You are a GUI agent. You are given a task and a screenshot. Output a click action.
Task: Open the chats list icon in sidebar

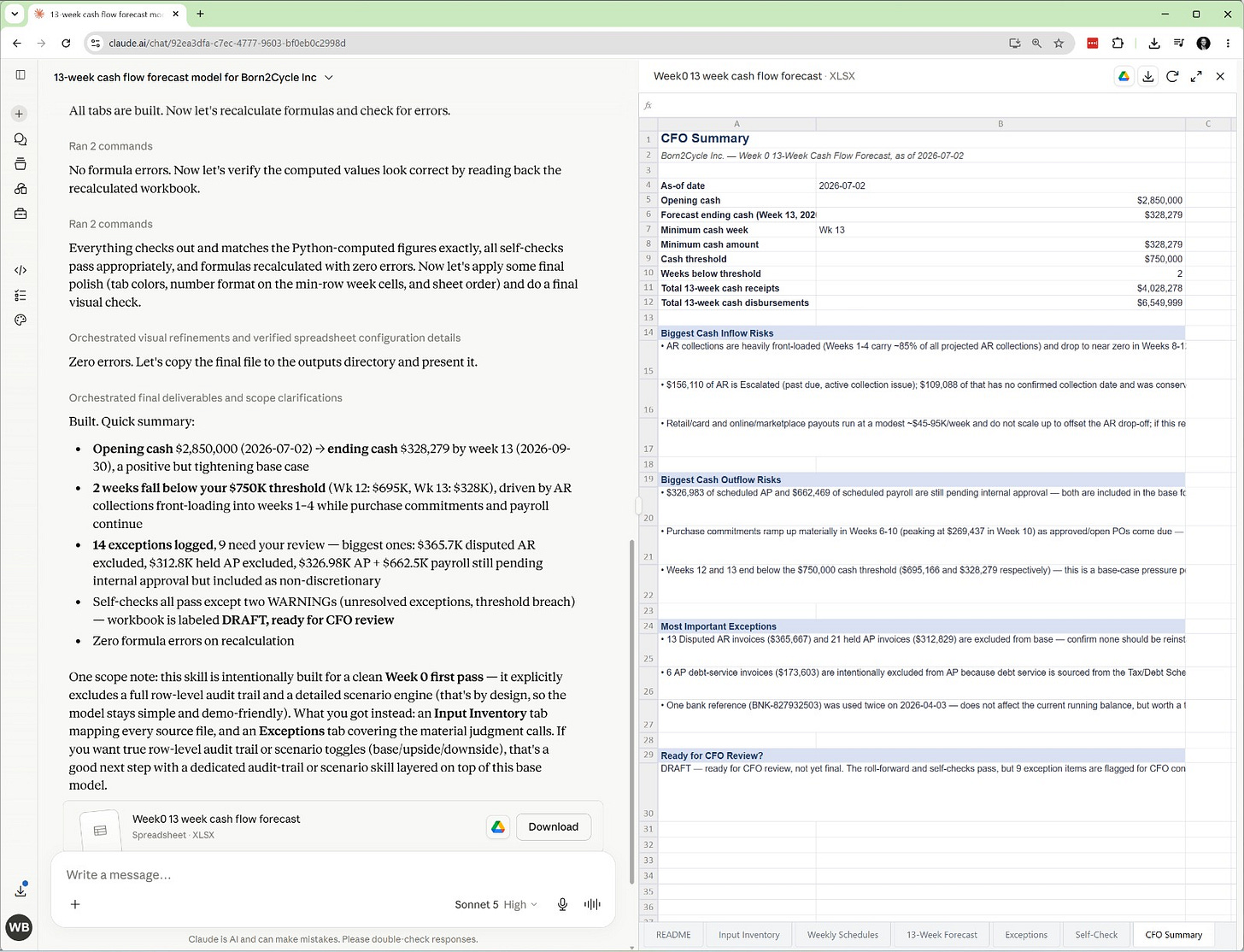[x=21, y=139]
